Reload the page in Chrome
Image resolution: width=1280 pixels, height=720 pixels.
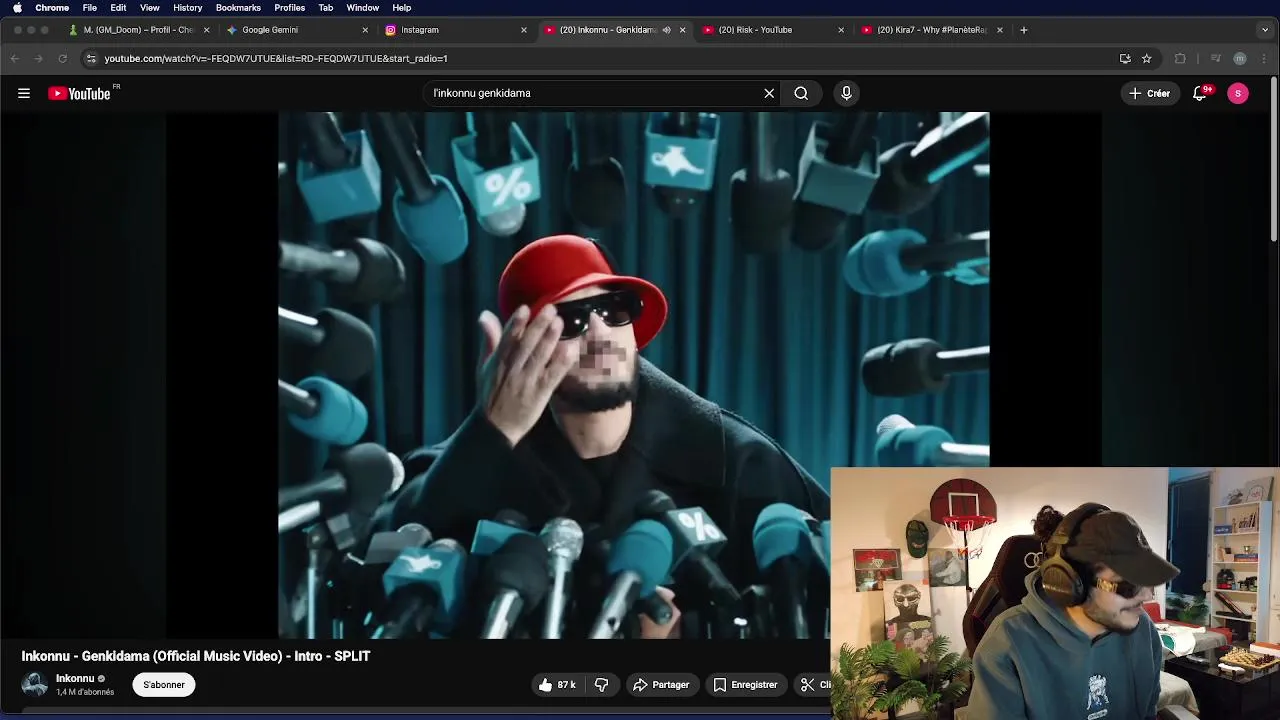coord(62,58)
